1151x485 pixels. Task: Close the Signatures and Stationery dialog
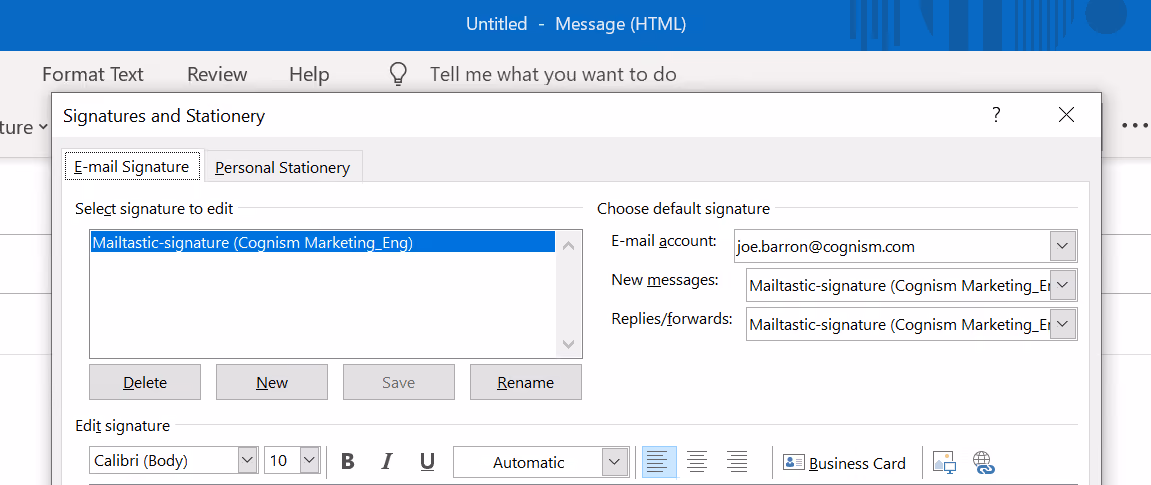[x=1067, y=114]
